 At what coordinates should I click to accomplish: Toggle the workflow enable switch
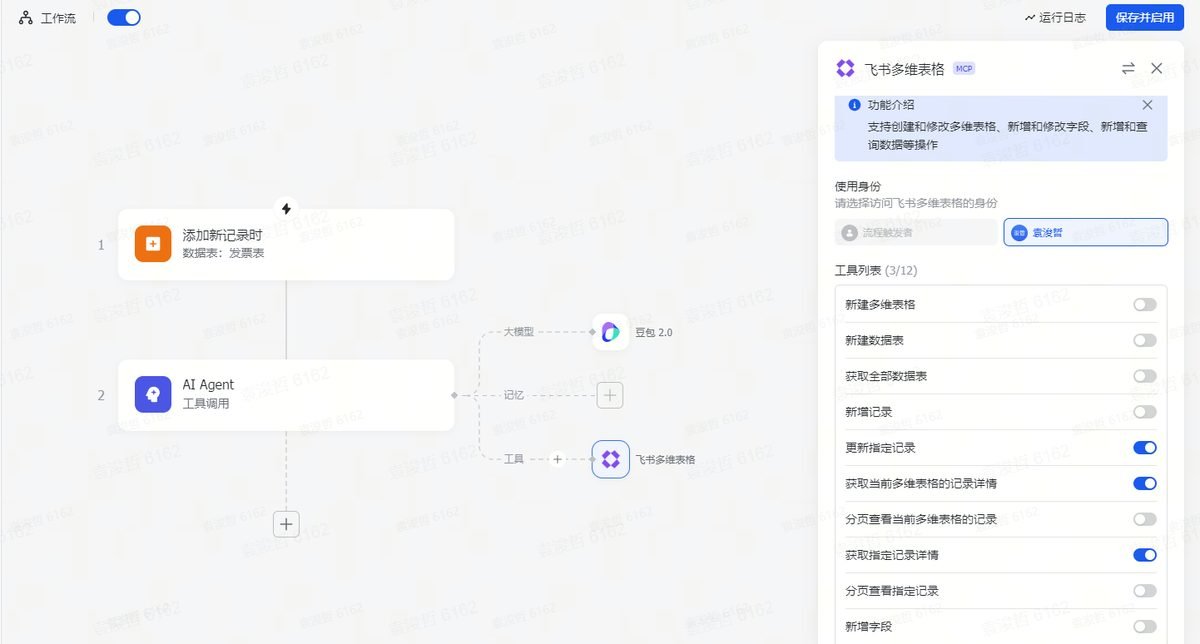point(124,17)
